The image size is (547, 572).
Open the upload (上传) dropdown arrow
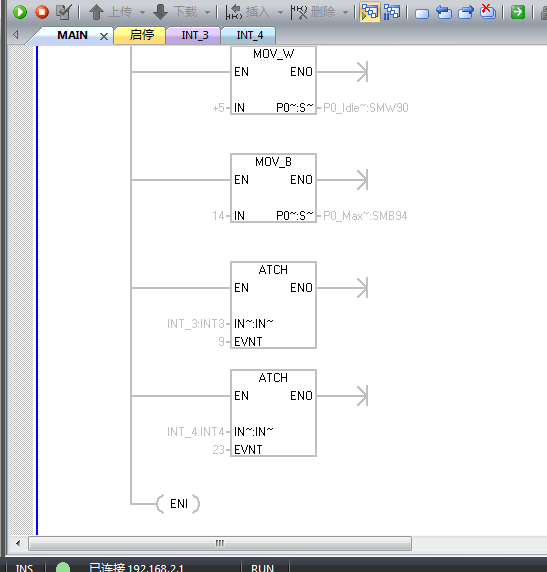142,12
